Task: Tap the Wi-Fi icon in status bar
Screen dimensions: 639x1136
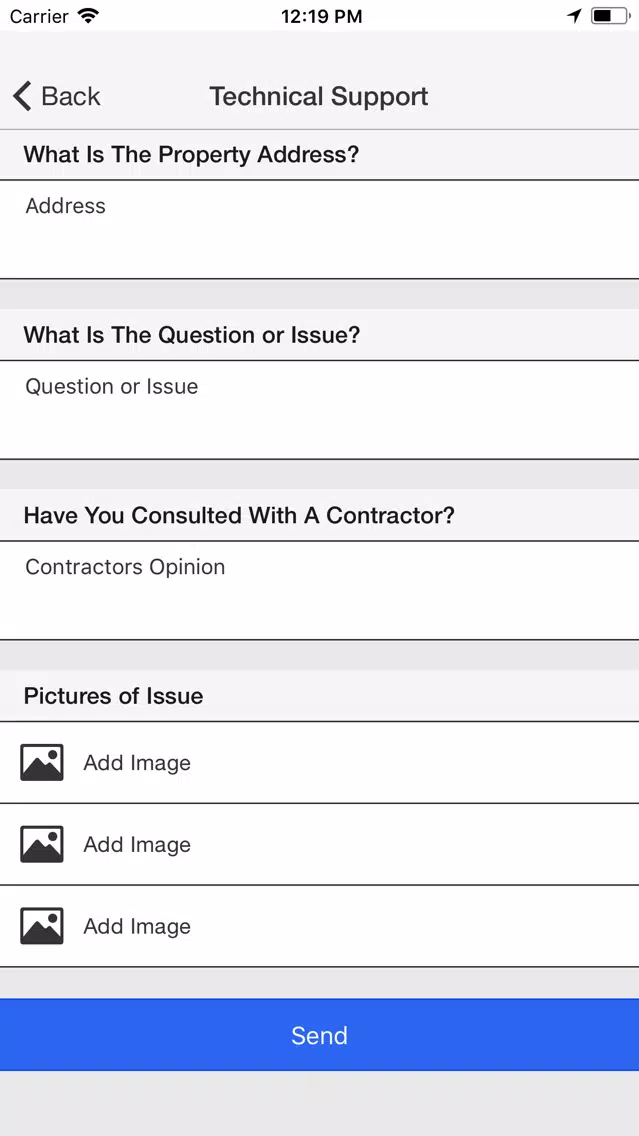Action: 89,16
